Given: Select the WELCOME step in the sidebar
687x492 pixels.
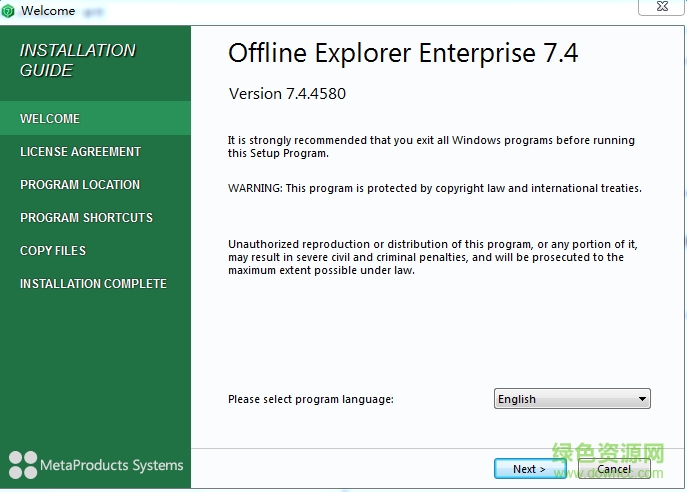Looking at the screenshot, I should click(50, 118).
